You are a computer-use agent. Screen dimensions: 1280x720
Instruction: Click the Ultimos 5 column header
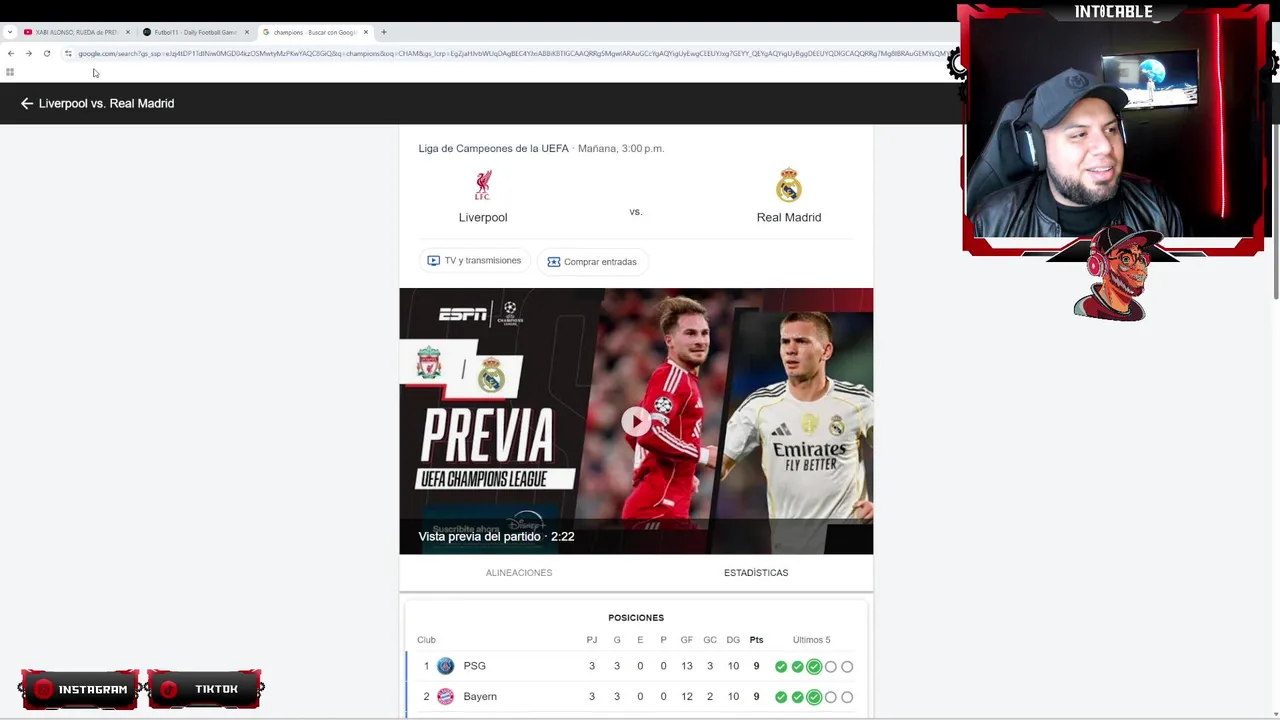tap(811, 640)
